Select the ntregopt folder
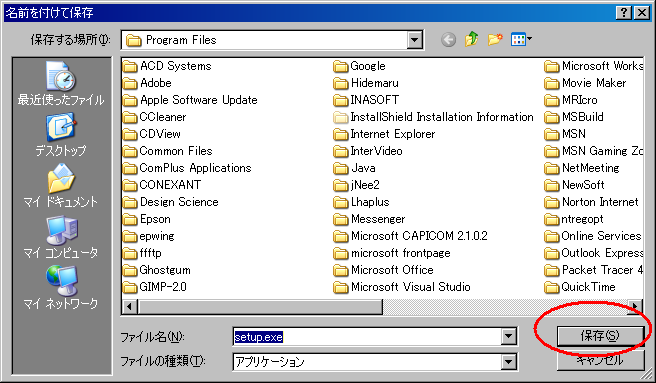The image size is (656, 383). (574, 219)
